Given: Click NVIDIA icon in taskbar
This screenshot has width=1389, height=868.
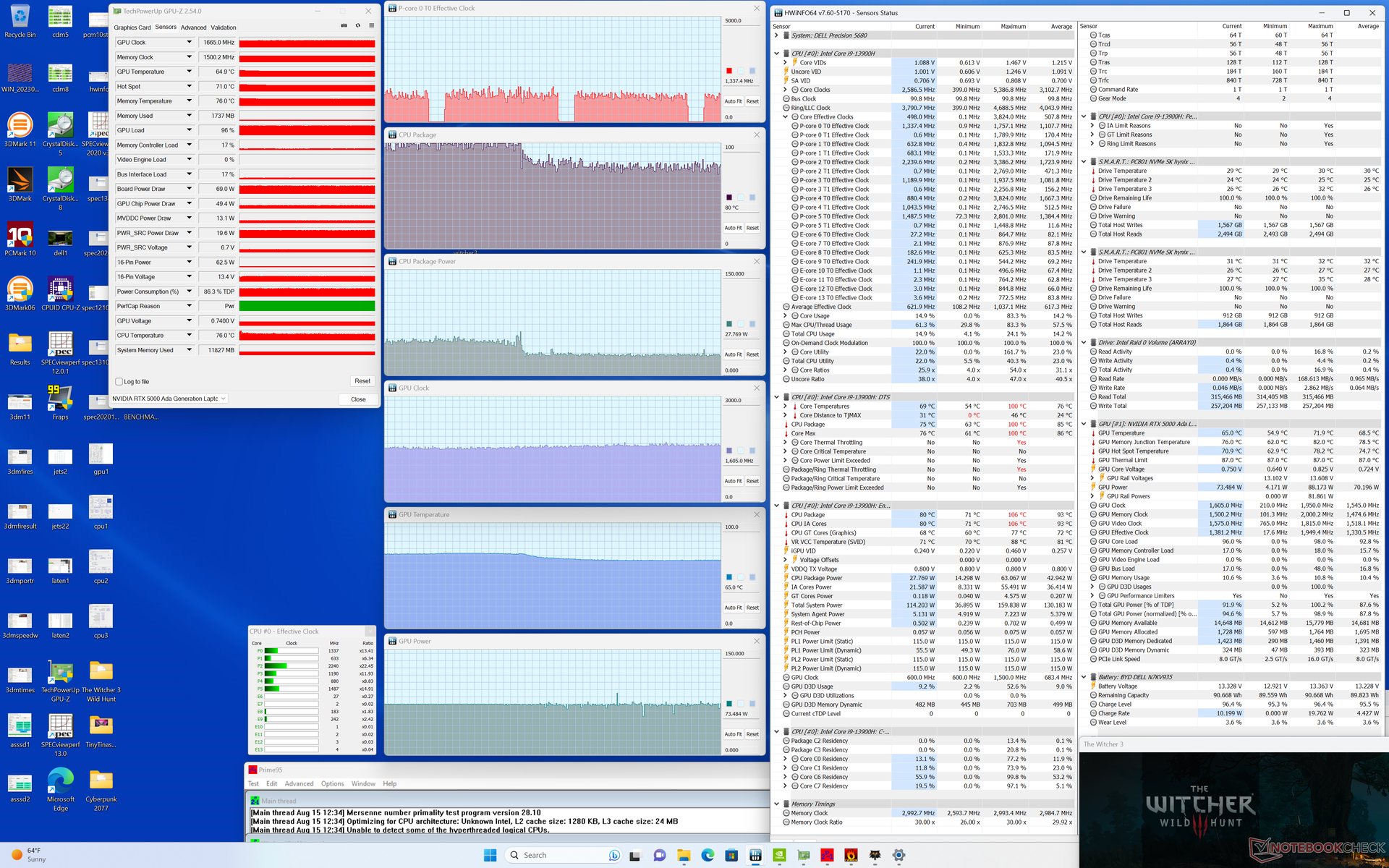Looking at the screenshot, I should [x=779, y=855].
